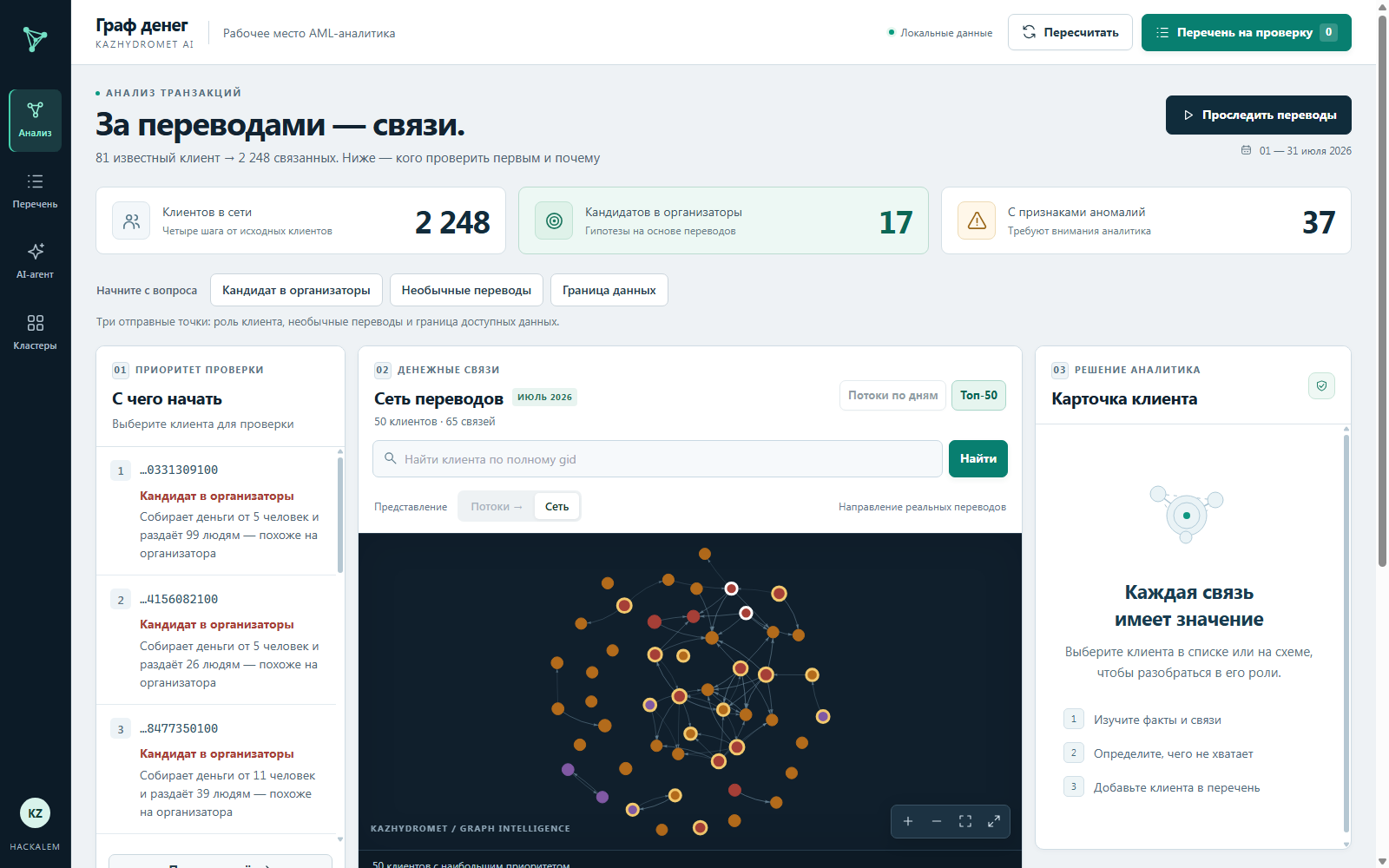The image size is (1389, 868).
Task: Click the Клиентов в сети people icon
Action: [131, 220]
